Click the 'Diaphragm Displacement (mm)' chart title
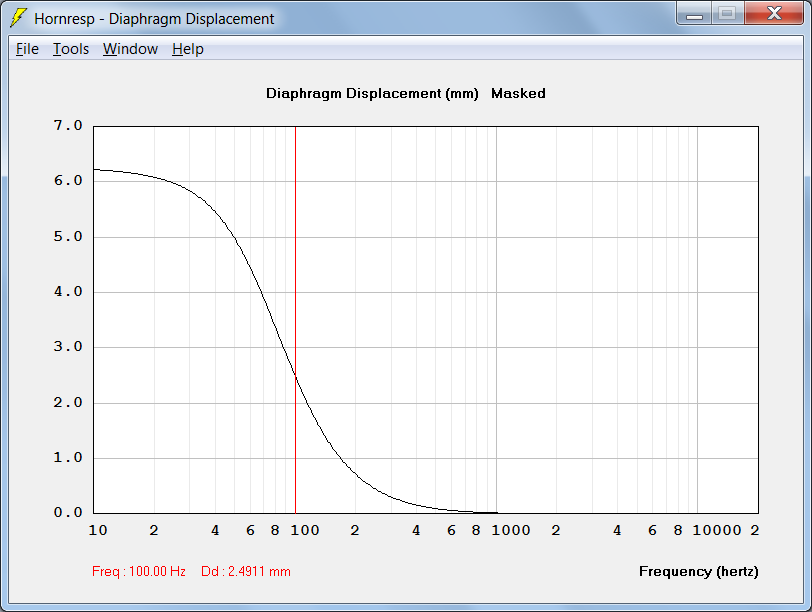The image size is (812, 612). tap(372, 94)
